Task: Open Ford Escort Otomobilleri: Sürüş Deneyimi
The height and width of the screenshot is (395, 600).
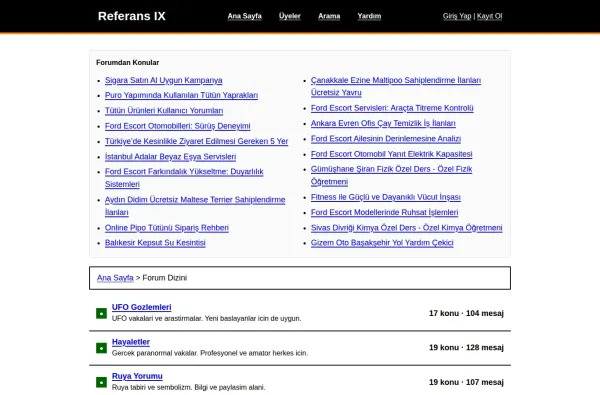Action: click(178, 126)
